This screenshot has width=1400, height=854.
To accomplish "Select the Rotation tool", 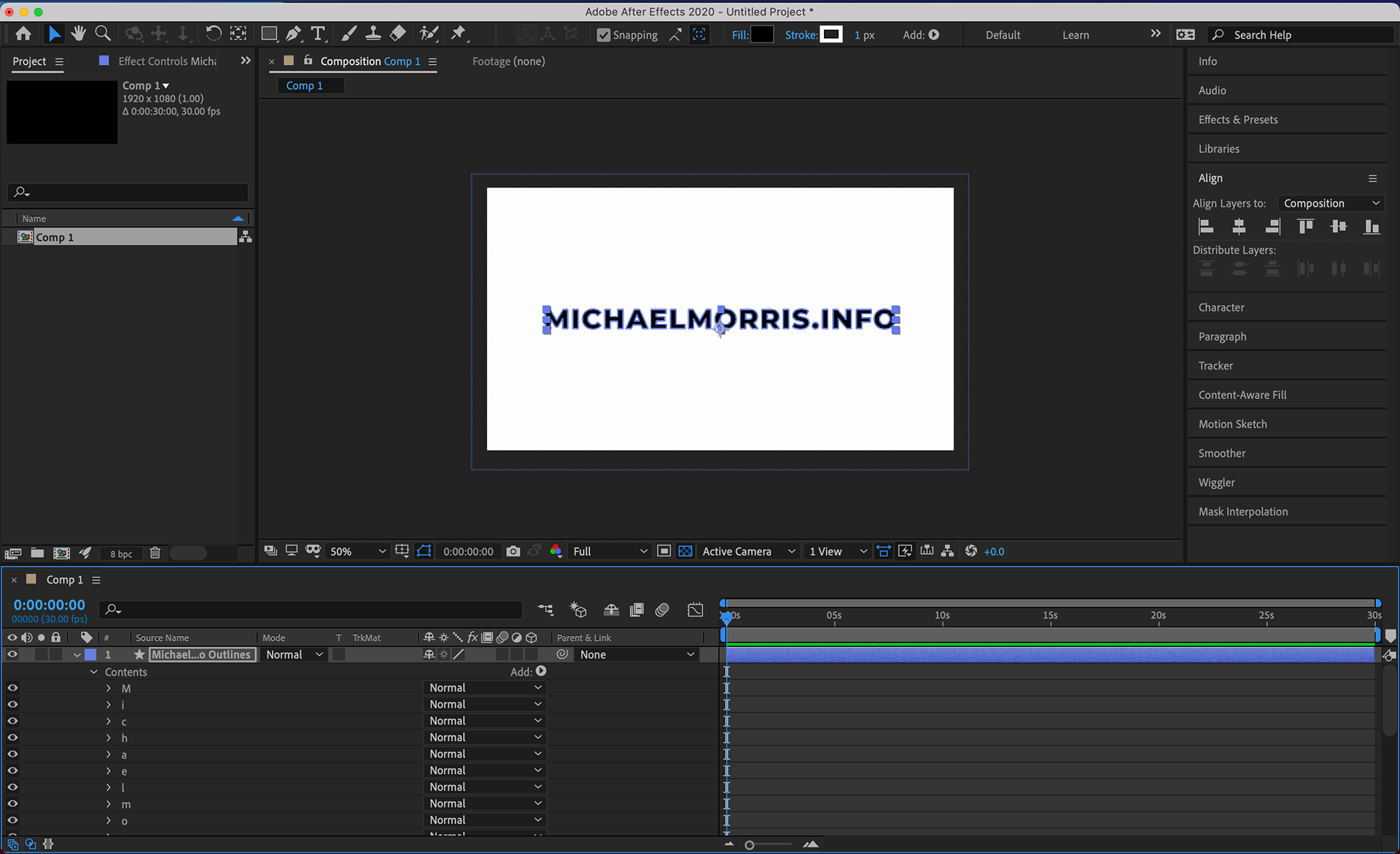I will 213,34.
